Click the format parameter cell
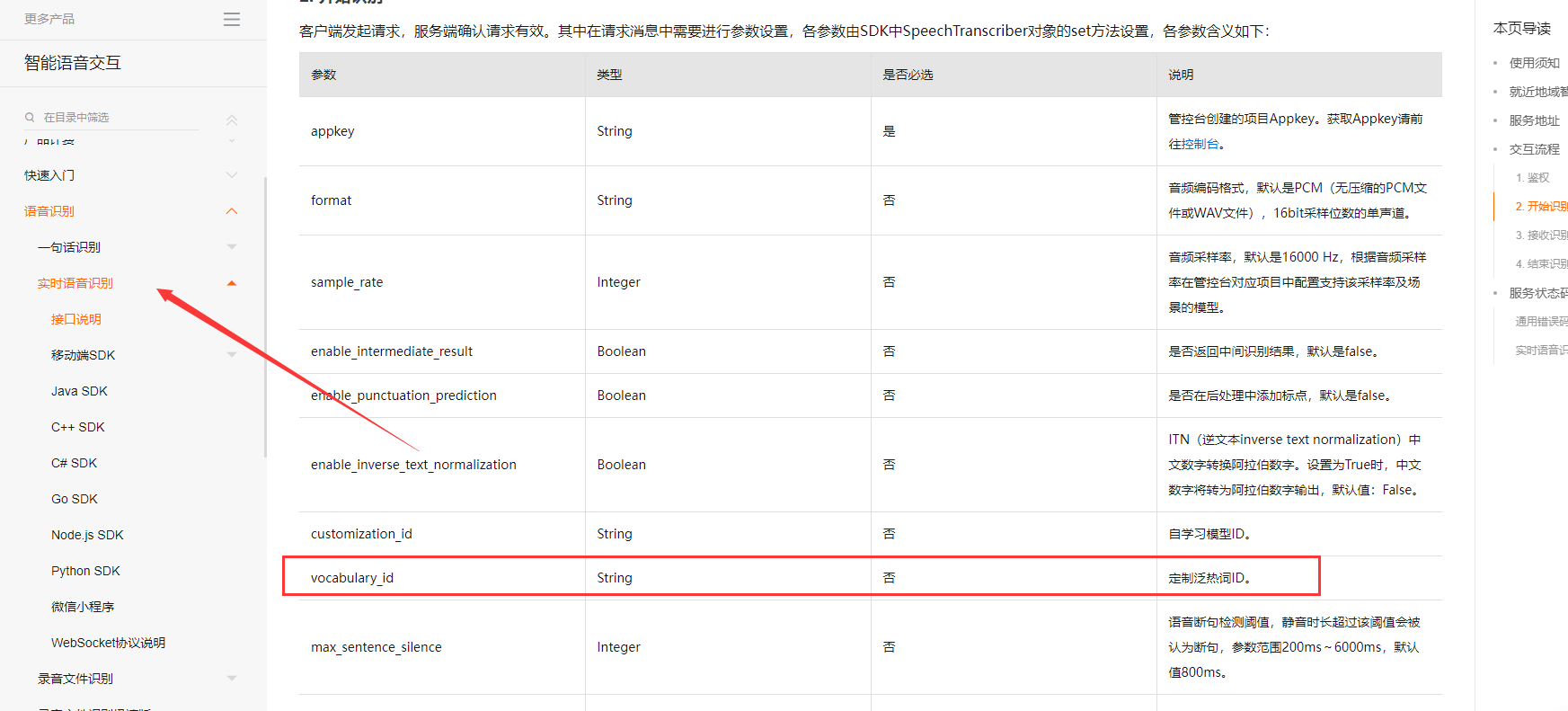This screenshot has height=711, width=1568. (441, 200)
